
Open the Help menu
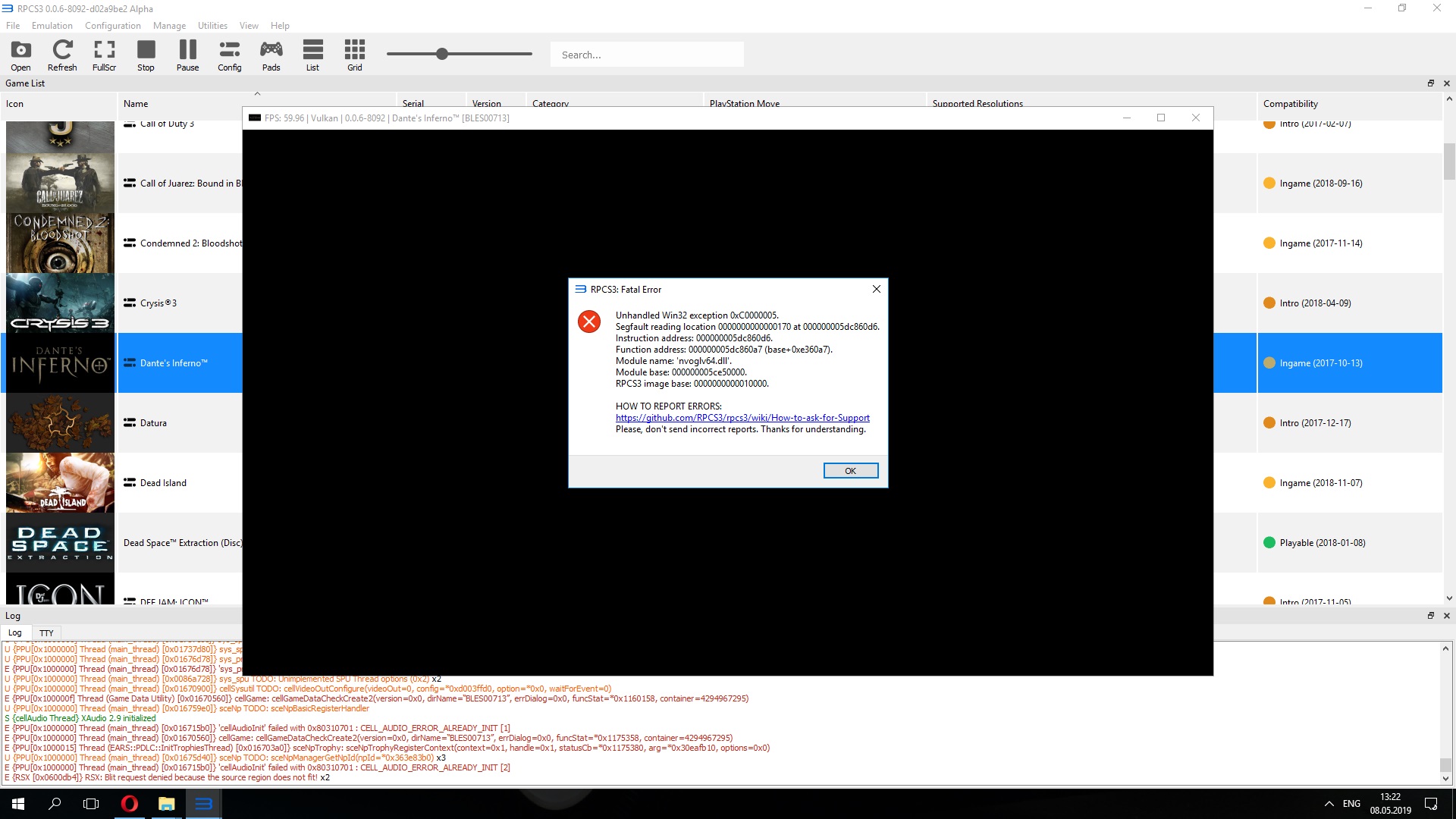(280, 26)
